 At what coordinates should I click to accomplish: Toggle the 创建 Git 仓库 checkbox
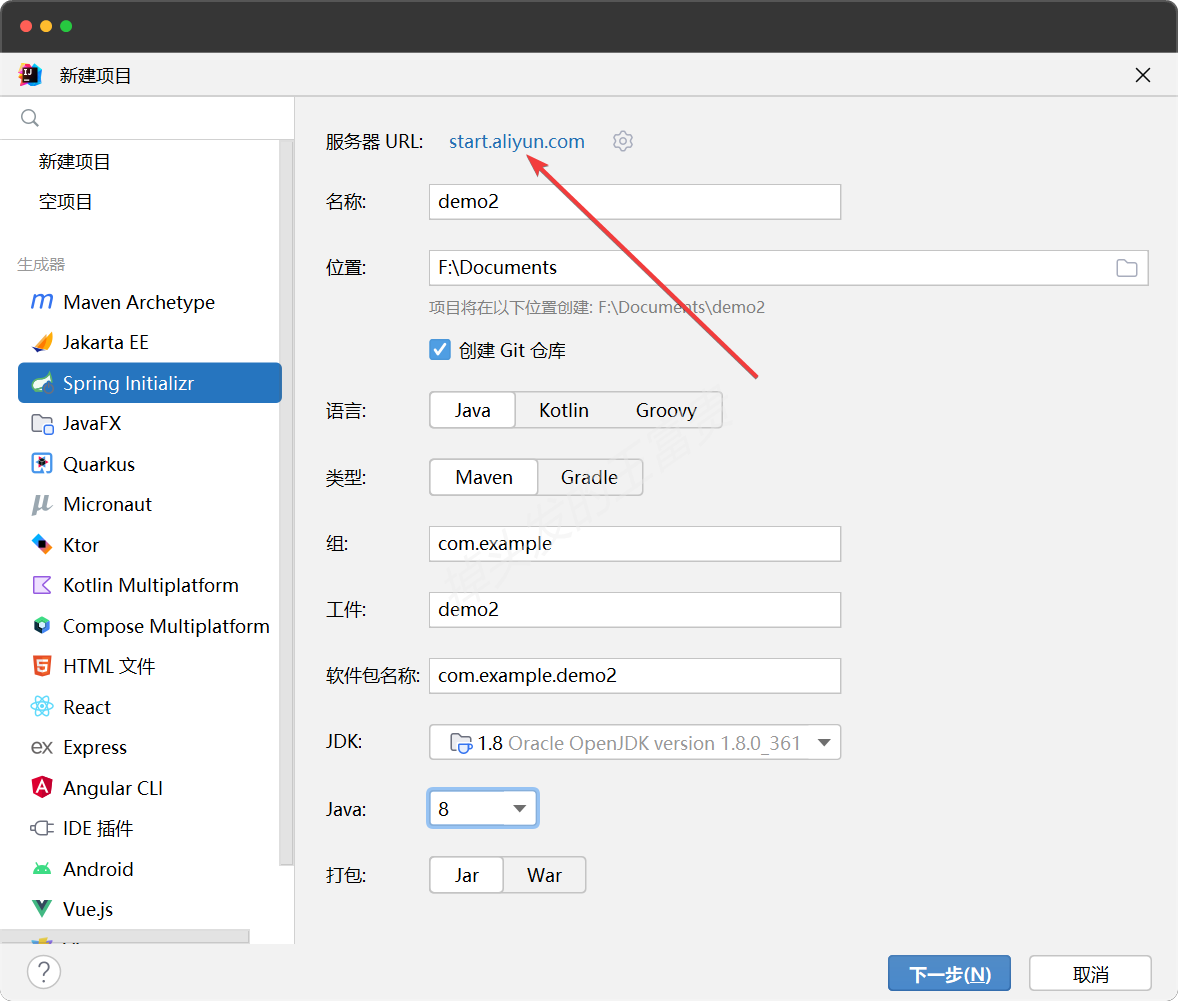click(439, 349)
